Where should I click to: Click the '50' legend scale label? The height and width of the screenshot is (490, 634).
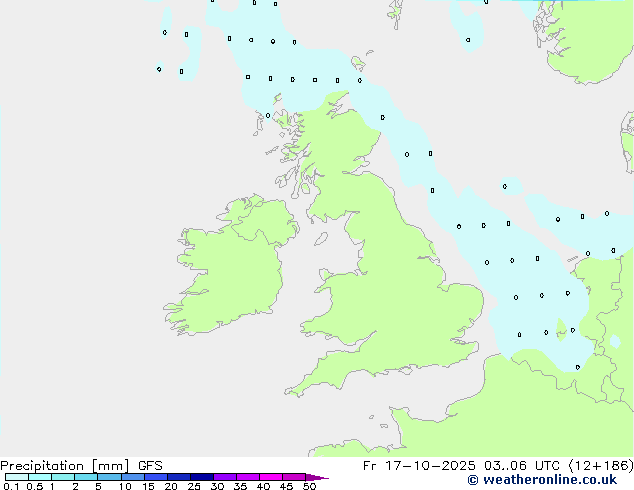[309, 486]
